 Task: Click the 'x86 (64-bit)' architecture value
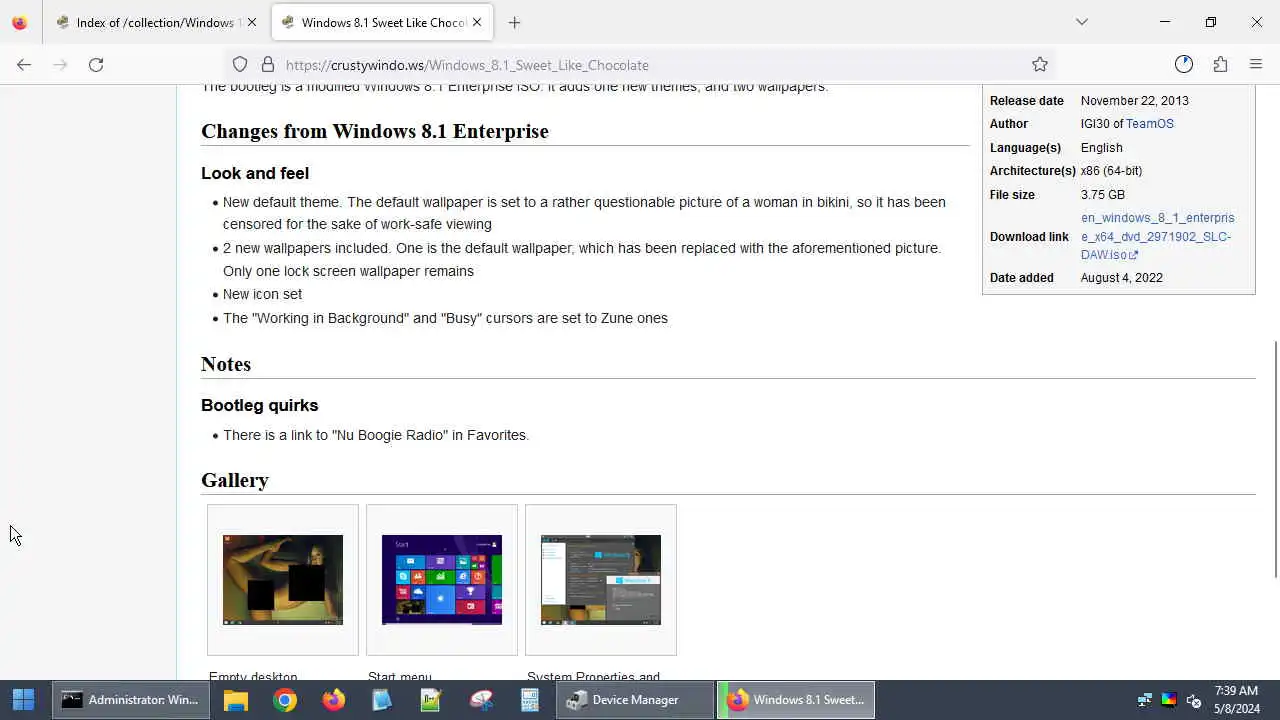[x=1111, y=171]
